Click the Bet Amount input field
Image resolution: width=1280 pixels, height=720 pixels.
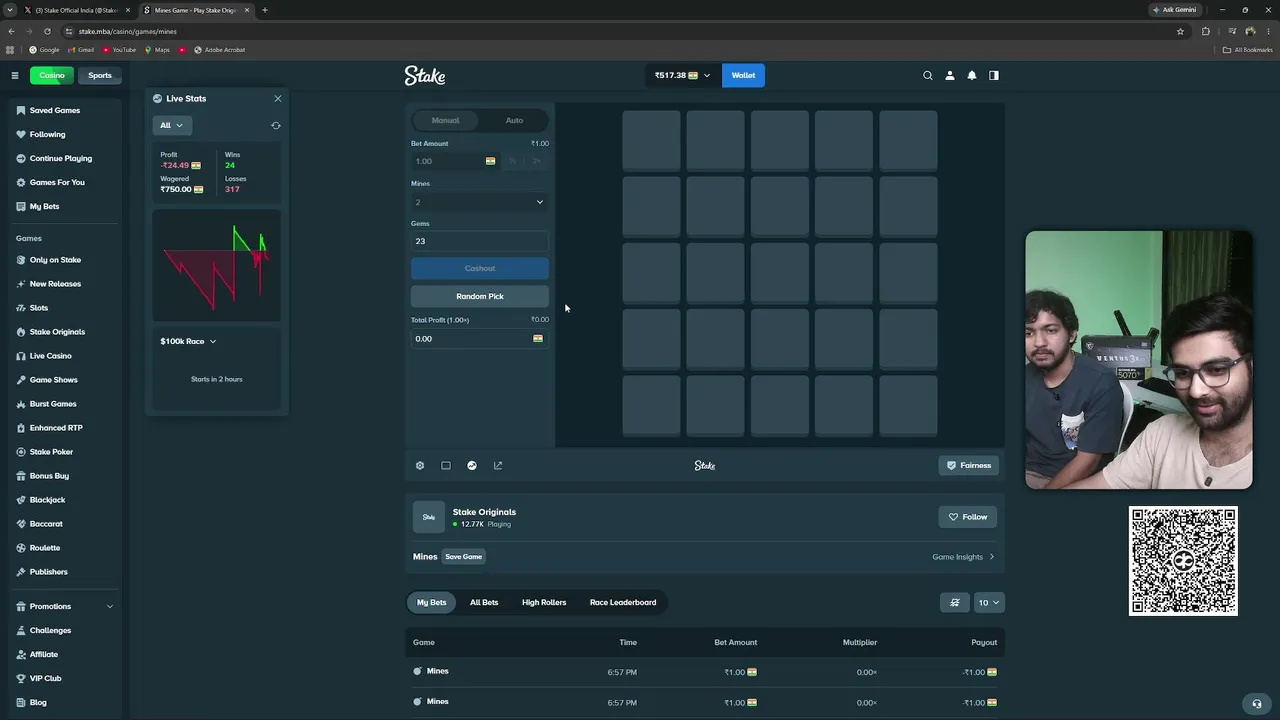coord(455,161)
